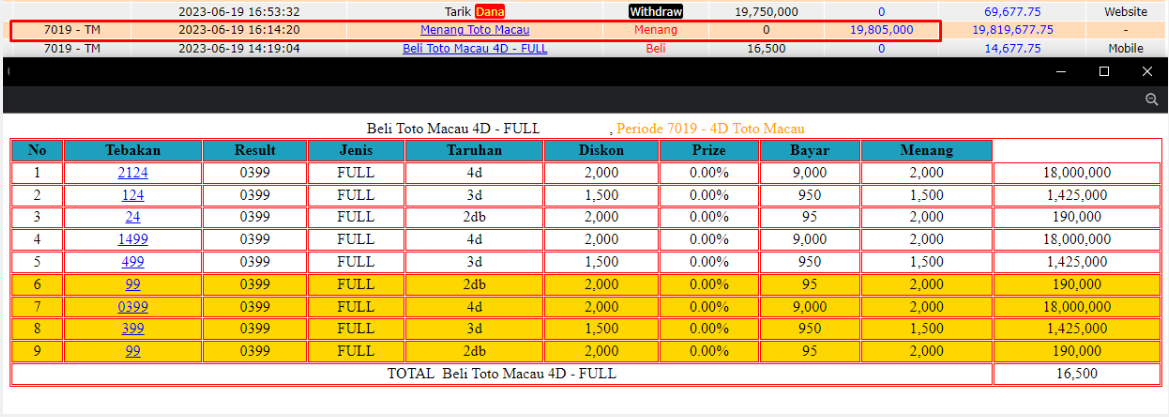This screenshot has width=1169, height=417.
Task: Open tebakan 1499 link
Action: pyautogui.click(x=133, y=239)
